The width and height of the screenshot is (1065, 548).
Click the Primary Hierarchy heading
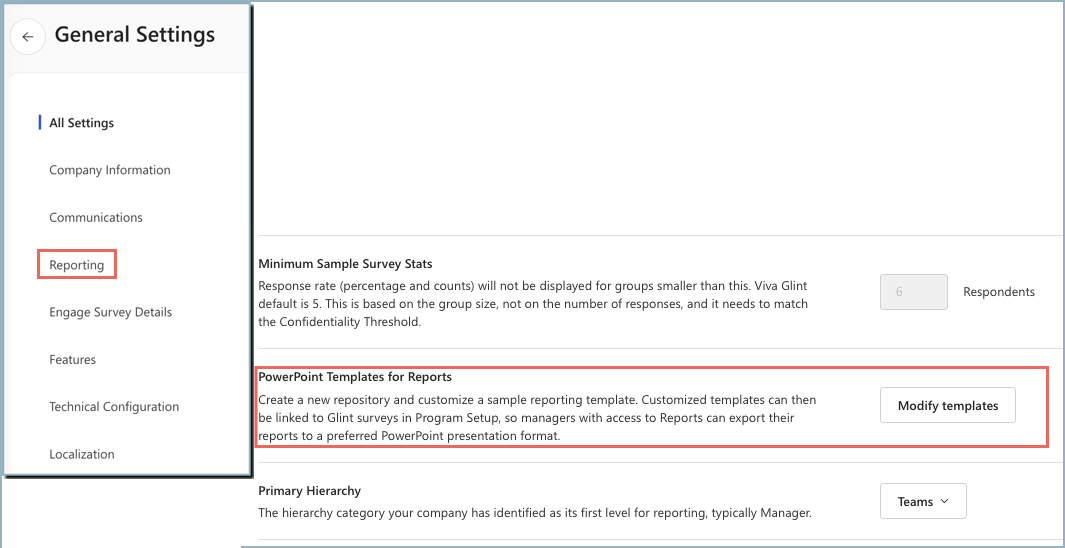310,490
